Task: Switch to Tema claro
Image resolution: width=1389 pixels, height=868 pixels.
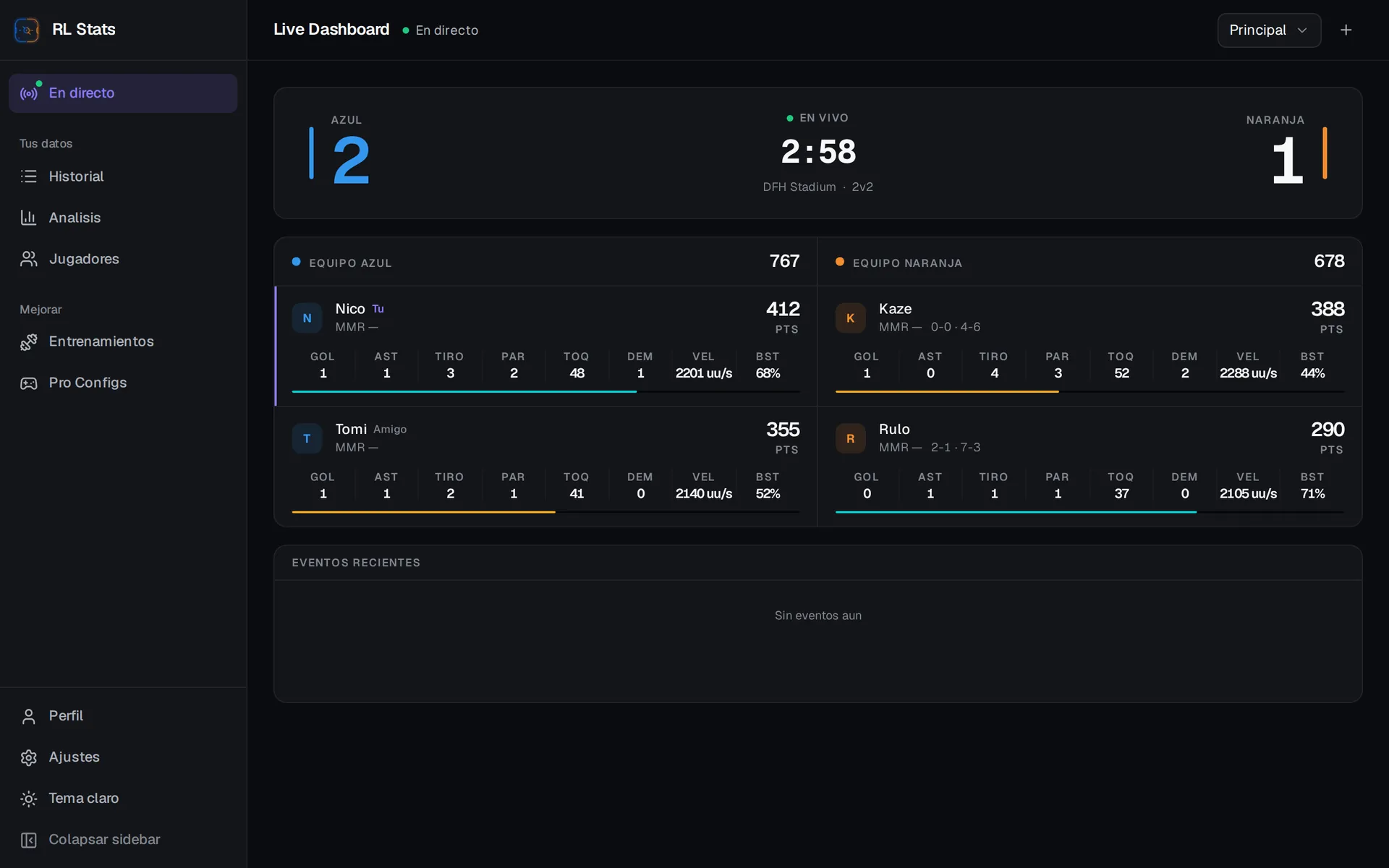Action: tap(123, 799)
